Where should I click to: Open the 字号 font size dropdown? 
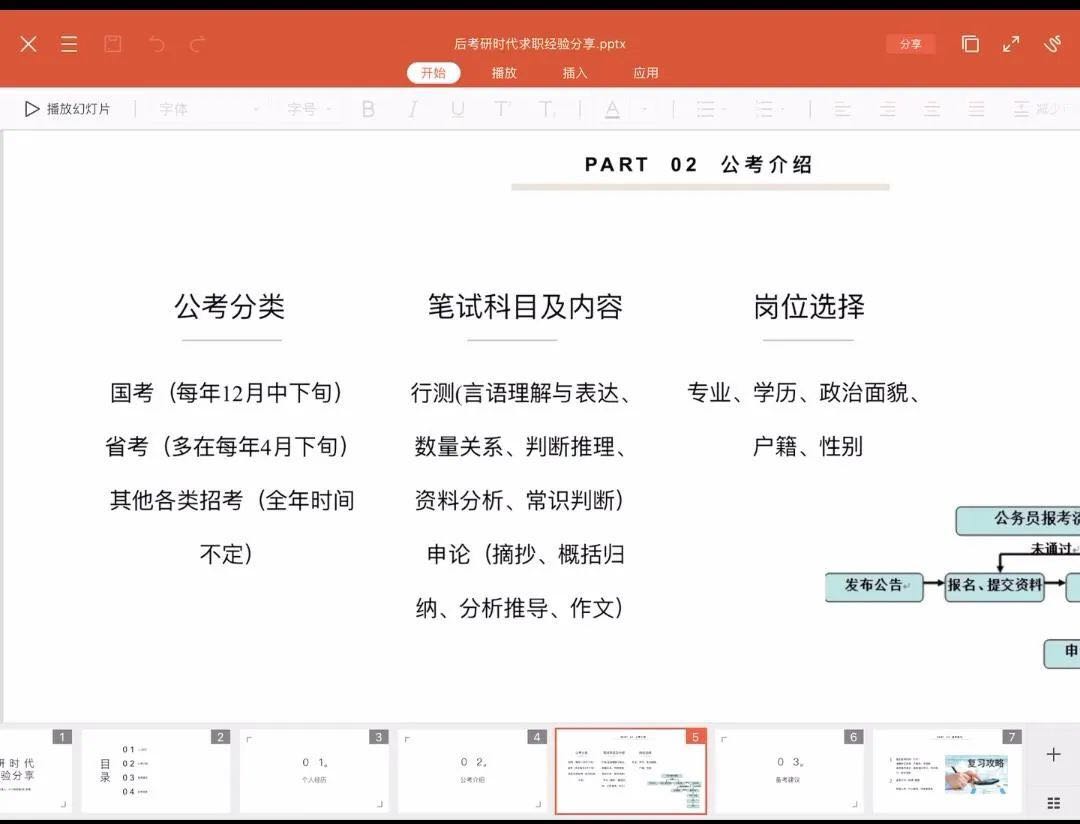(311, 109)
